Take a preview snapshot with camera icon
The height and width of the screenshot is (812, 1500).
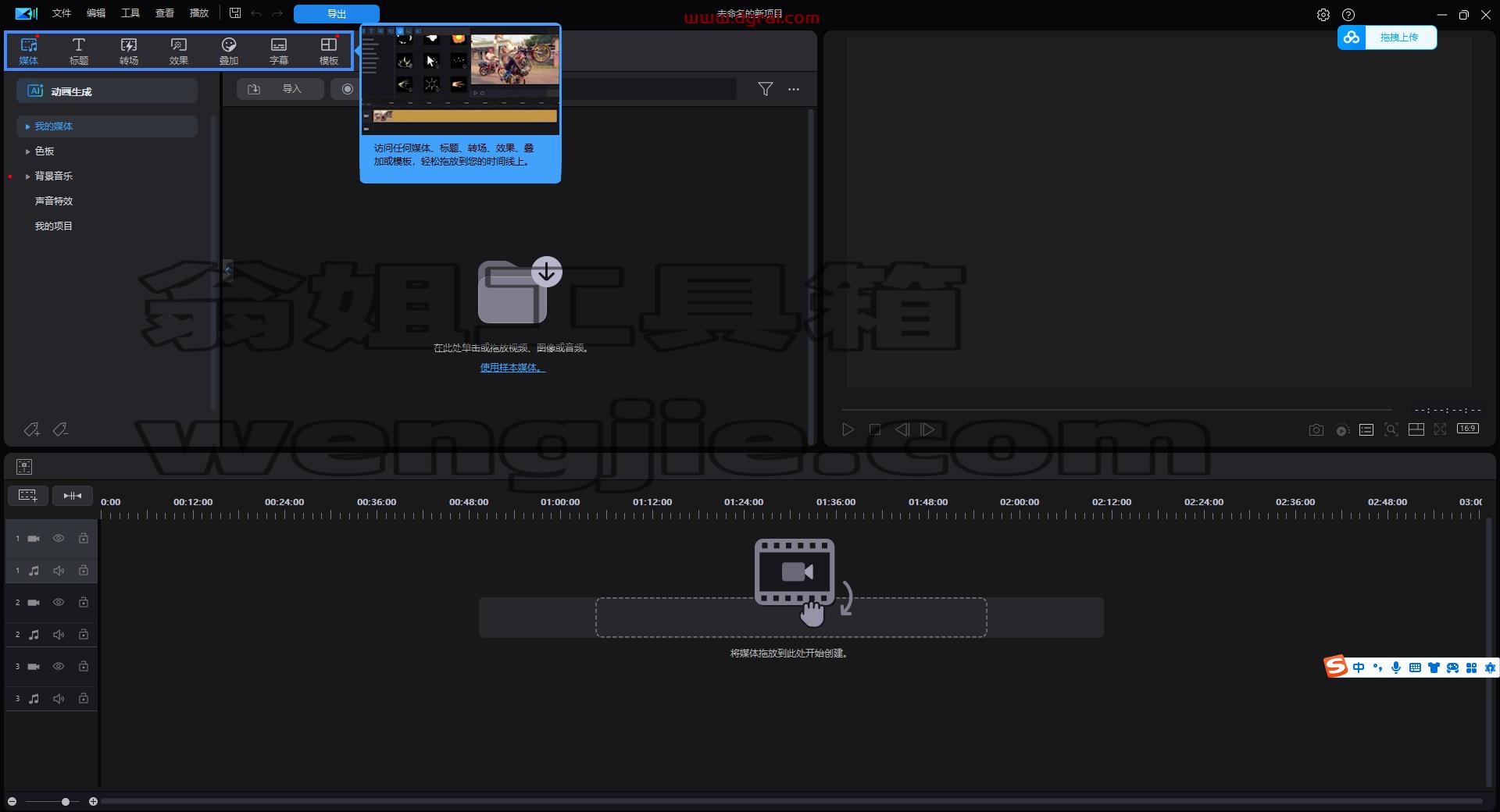1316,429
